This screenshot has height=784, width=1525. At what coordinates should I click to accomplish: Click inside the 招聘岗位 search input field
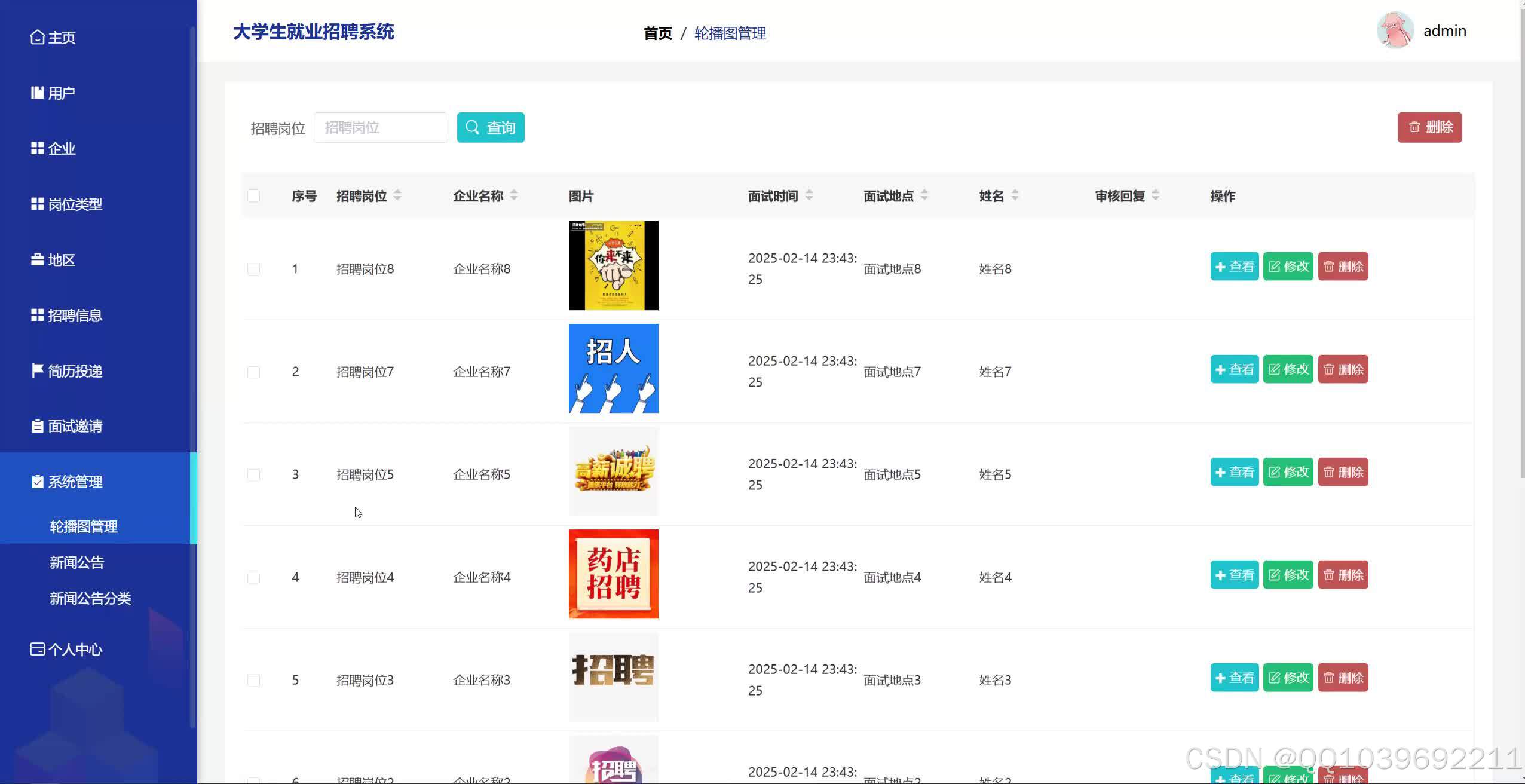pos(380,127)
